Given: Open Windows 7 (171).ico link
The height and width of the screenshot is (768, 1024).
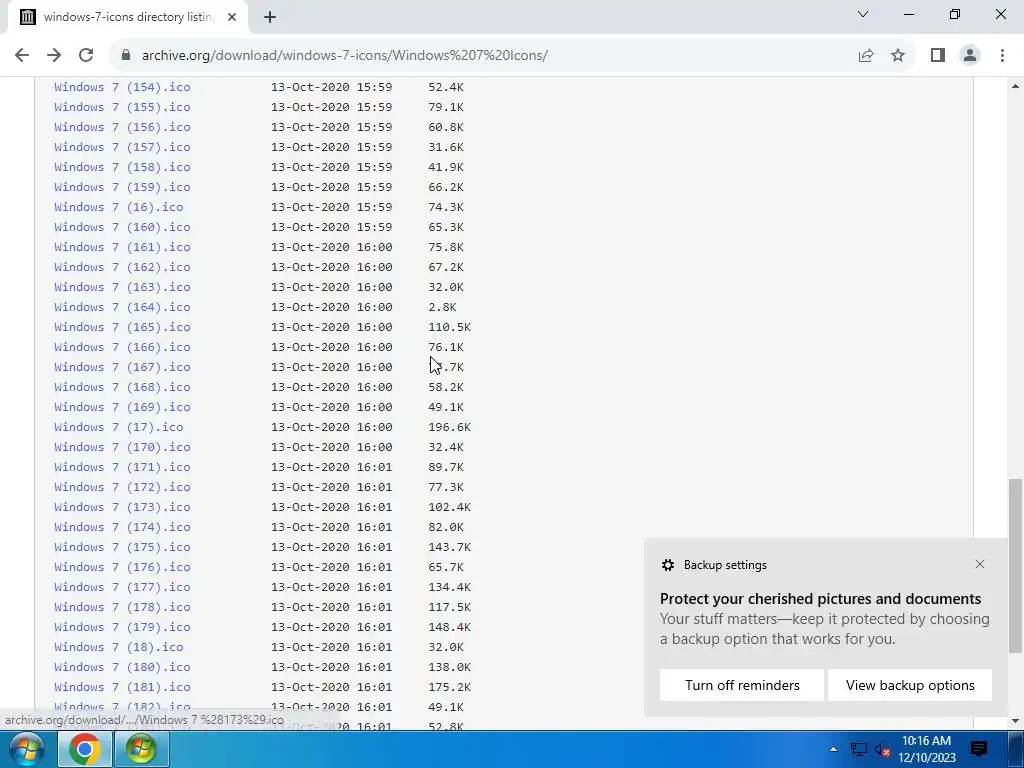Looking at the screenshot, I should point(122,467).
